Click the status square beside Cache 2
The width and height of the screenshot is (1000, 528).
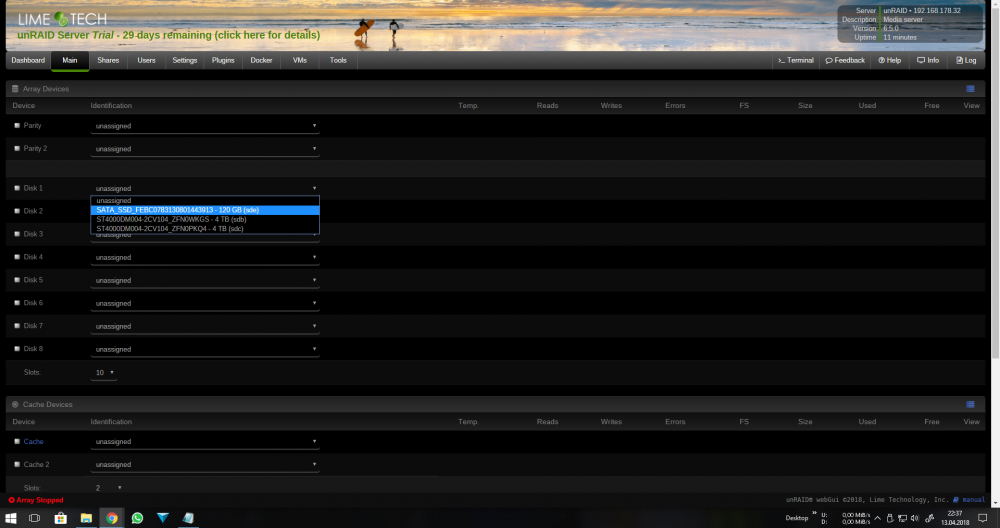17,464
